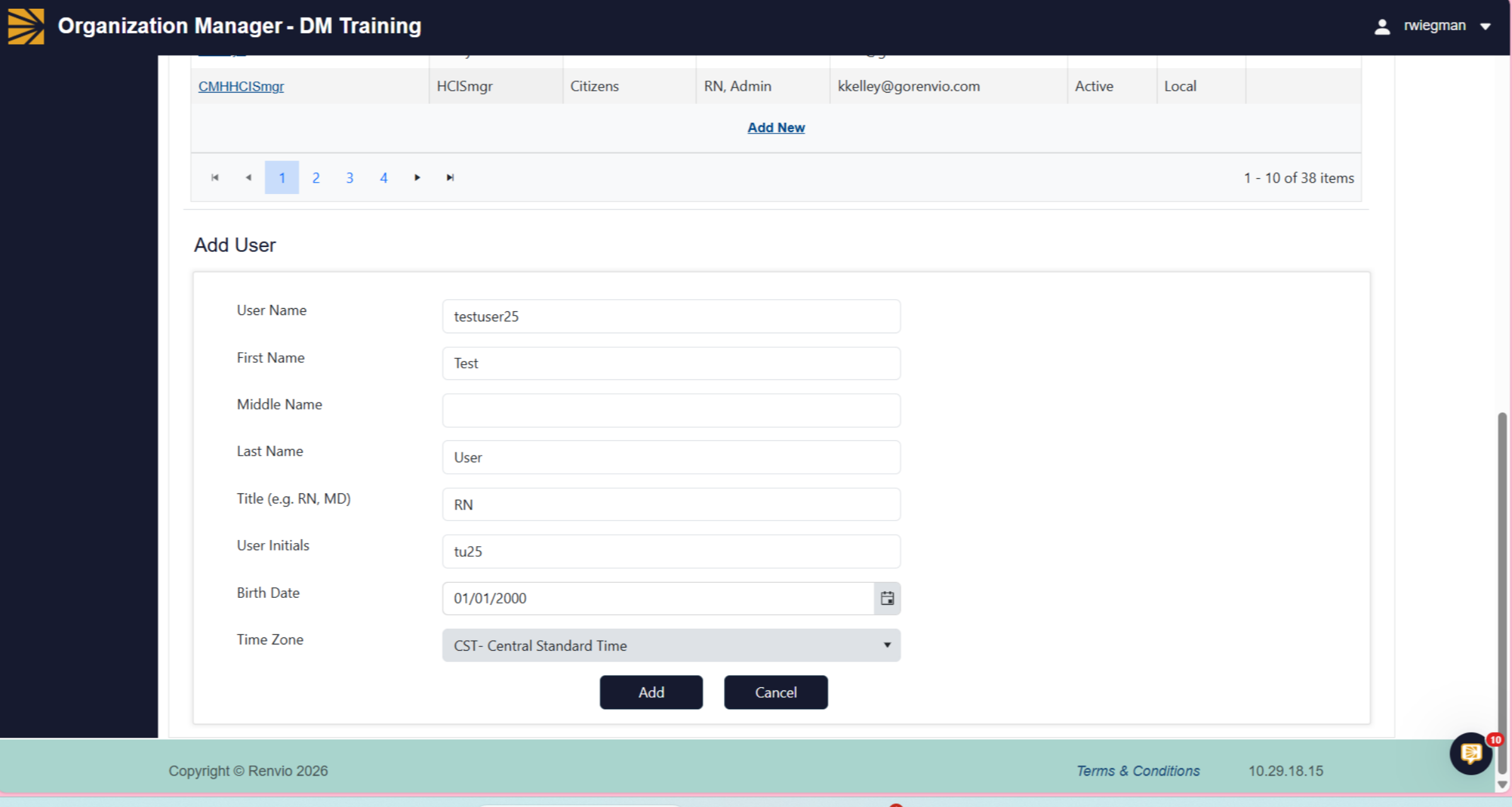
Task: Click the Copyright © Renvio 2026 text
Action: point(248,771)
